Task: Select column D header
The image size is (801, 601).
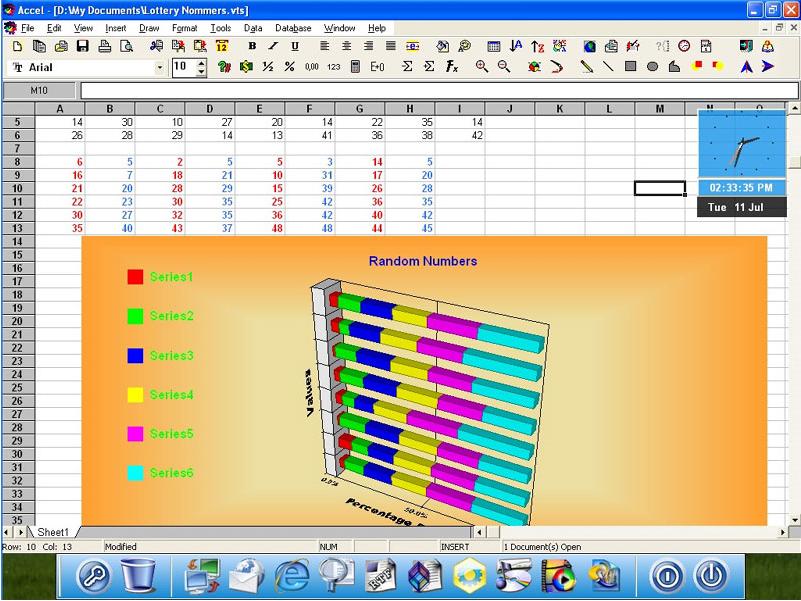Action: 209,109
